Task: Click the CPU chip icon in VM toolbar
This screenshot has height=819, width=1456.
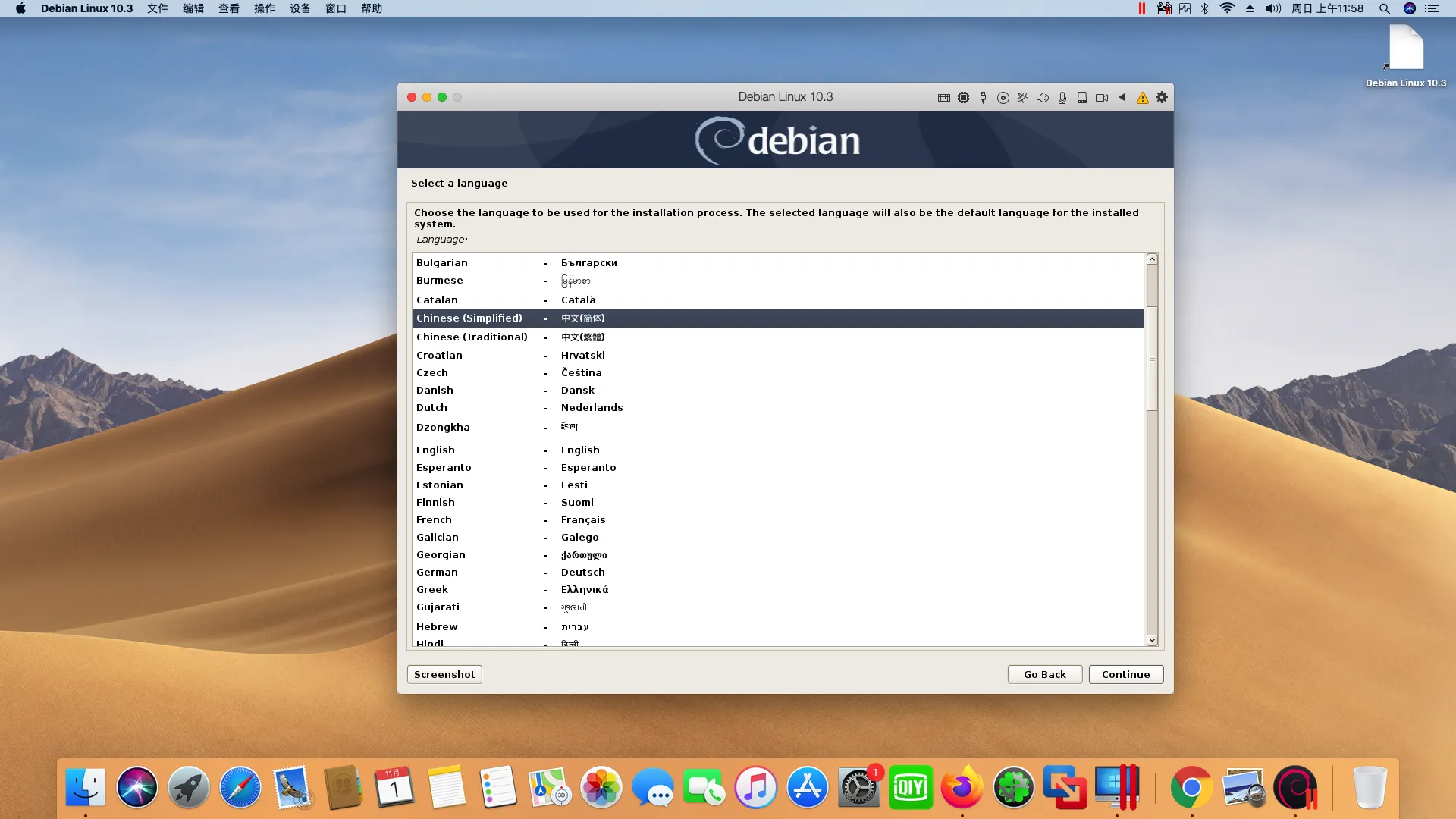Action: click(x=963, y=98)
